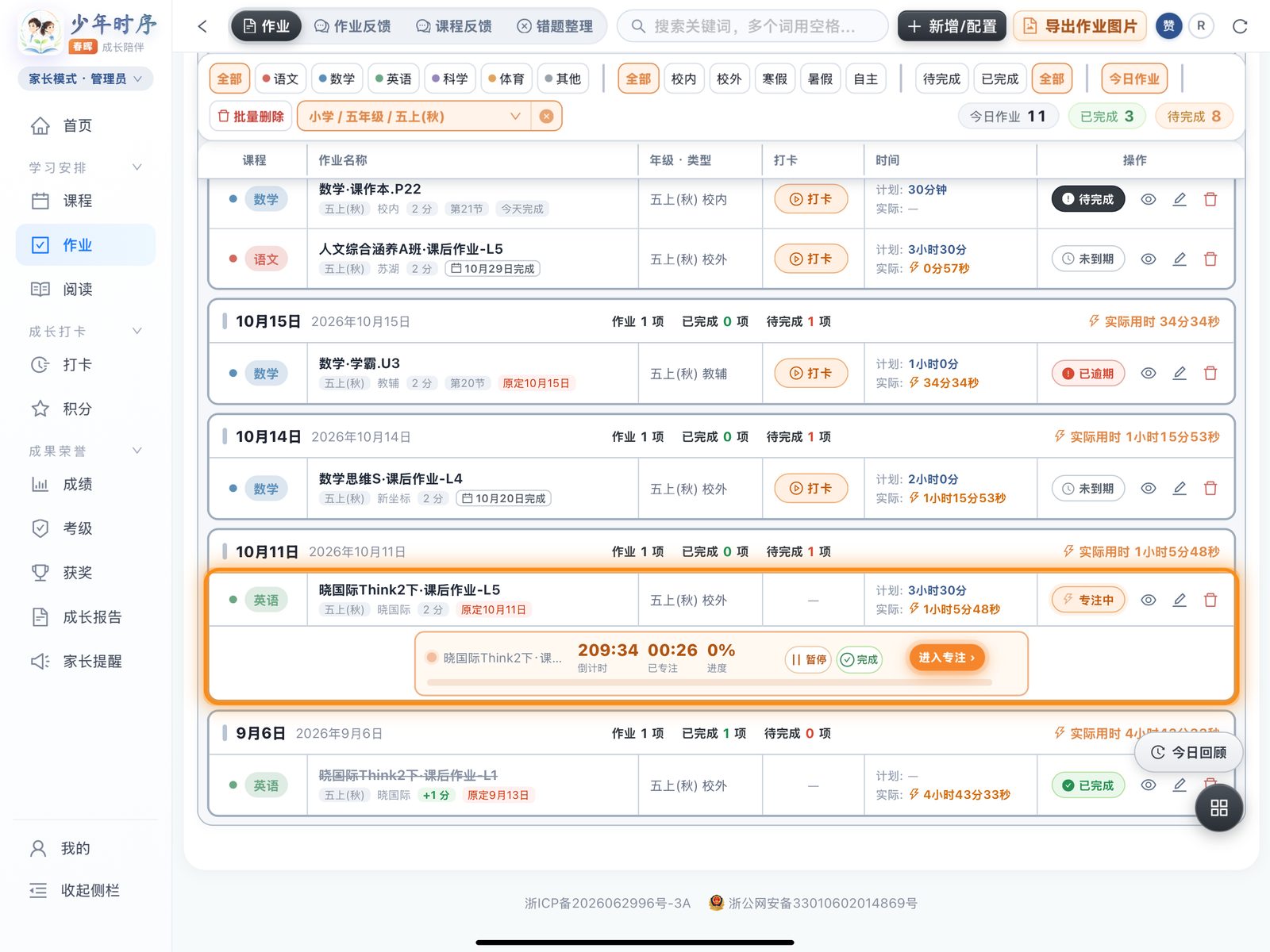Viewport: 1270px width, 952px height.
Task: Click 批量删除 bulk delete button
Action: pyautogui.click(x=251, y=117)
